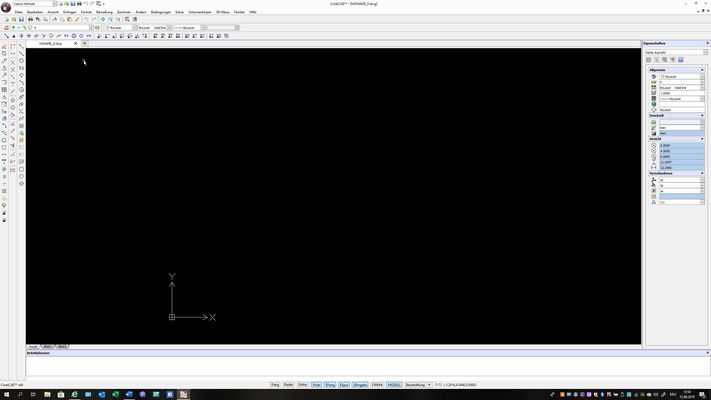Click the first snap icon in the snap toolbar
Image resolution: width=711 pixels, height=400 pixels.
6,36
